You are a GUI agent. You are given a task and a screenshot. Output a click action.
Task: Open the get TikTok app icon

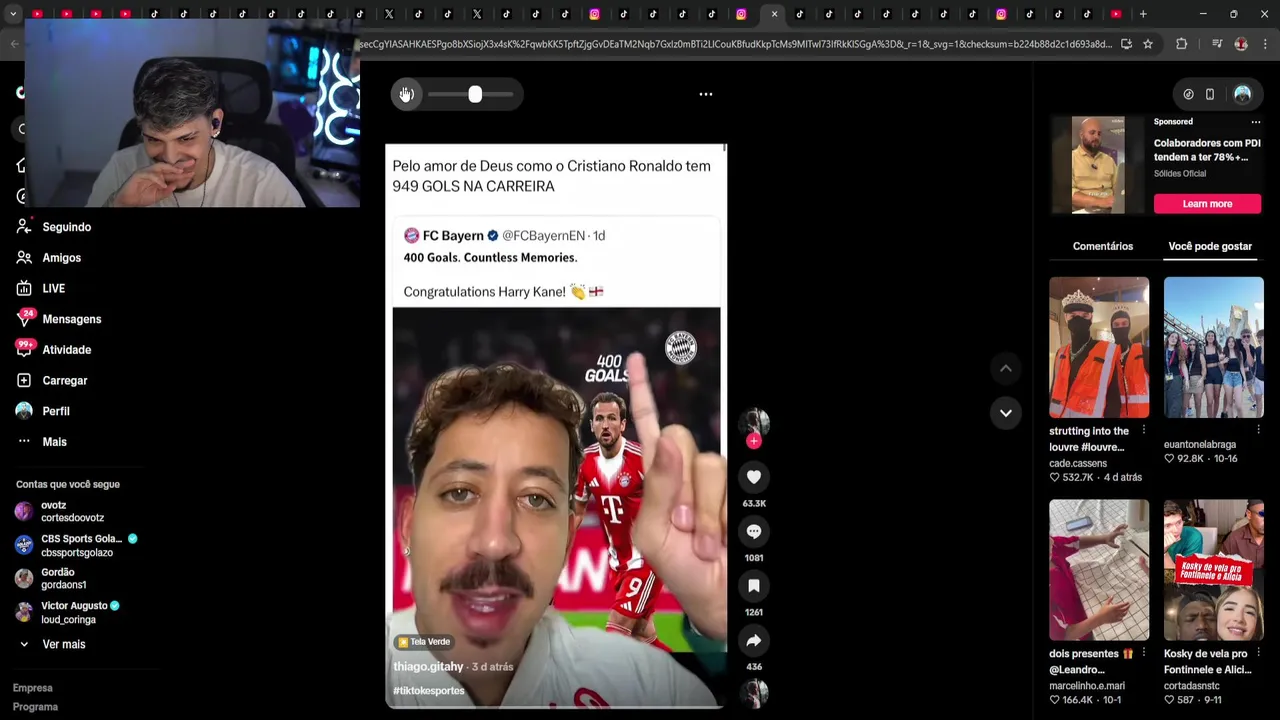(1188, 94)
